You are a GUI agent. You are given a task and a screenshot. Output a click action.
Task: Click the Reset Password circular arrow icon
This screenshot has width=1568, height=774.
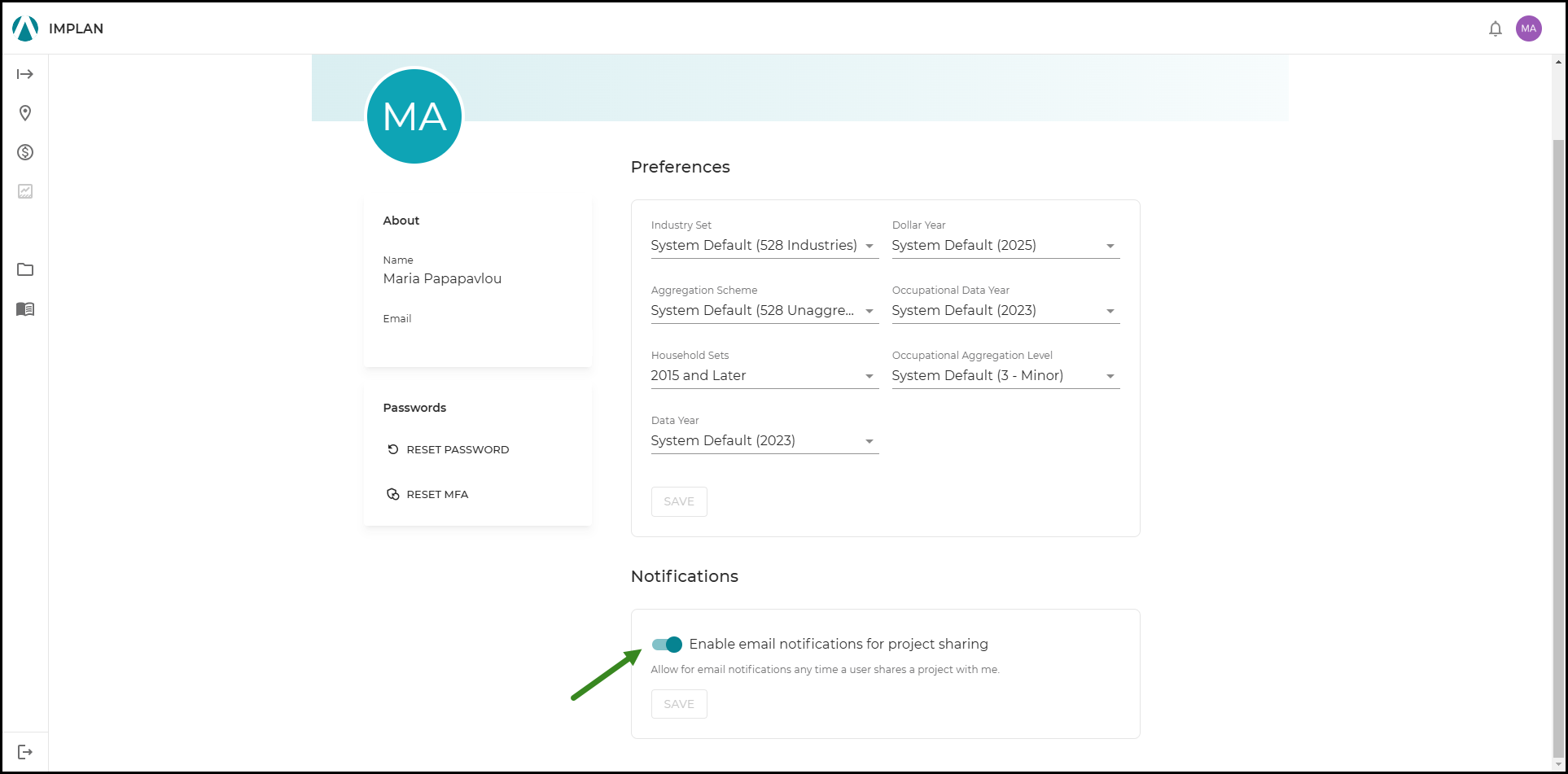point(393,449)
